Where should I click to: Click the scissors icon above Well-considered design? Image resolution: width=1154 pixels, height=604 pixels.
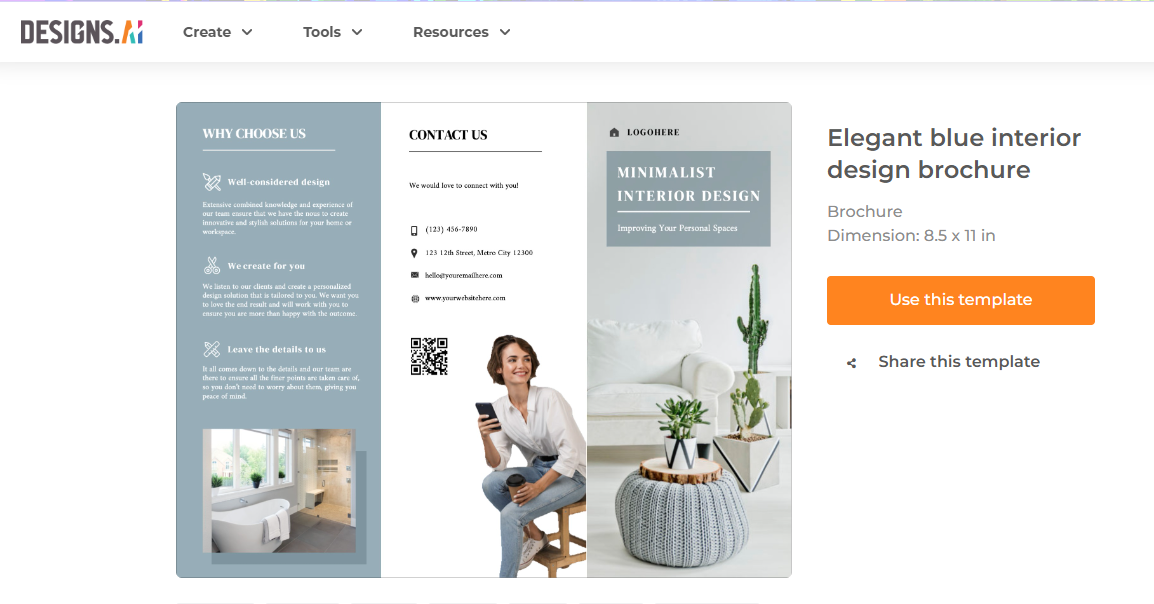pyautogui.click(x=211, y=182)
